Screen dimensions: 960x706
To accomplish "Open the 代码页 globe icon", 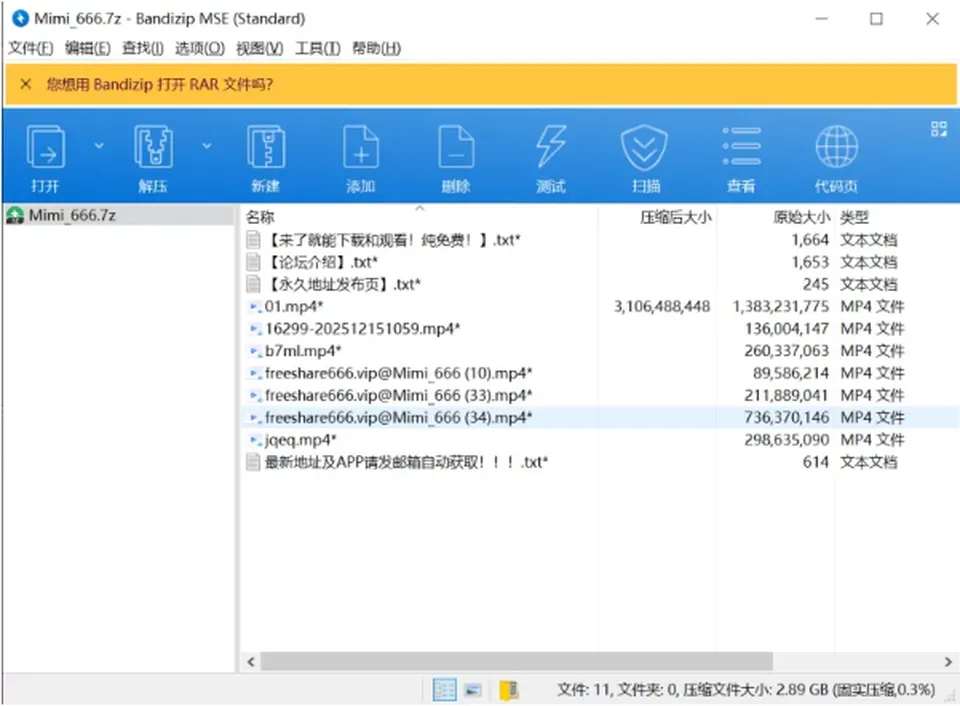I will [x=836, y=147].
